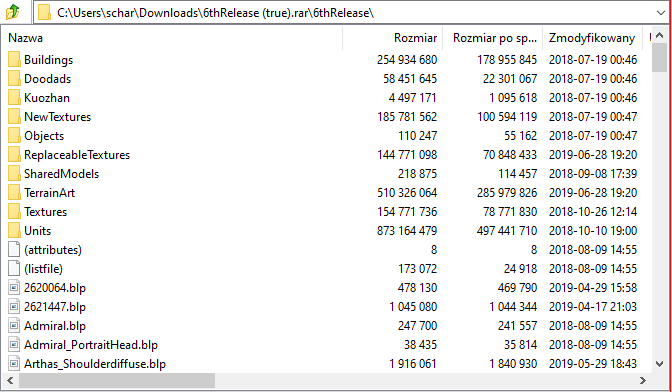The width and height of the screenshot is (672, 392).
Task: Select the NewTextures name text
Action: point(57,117)
